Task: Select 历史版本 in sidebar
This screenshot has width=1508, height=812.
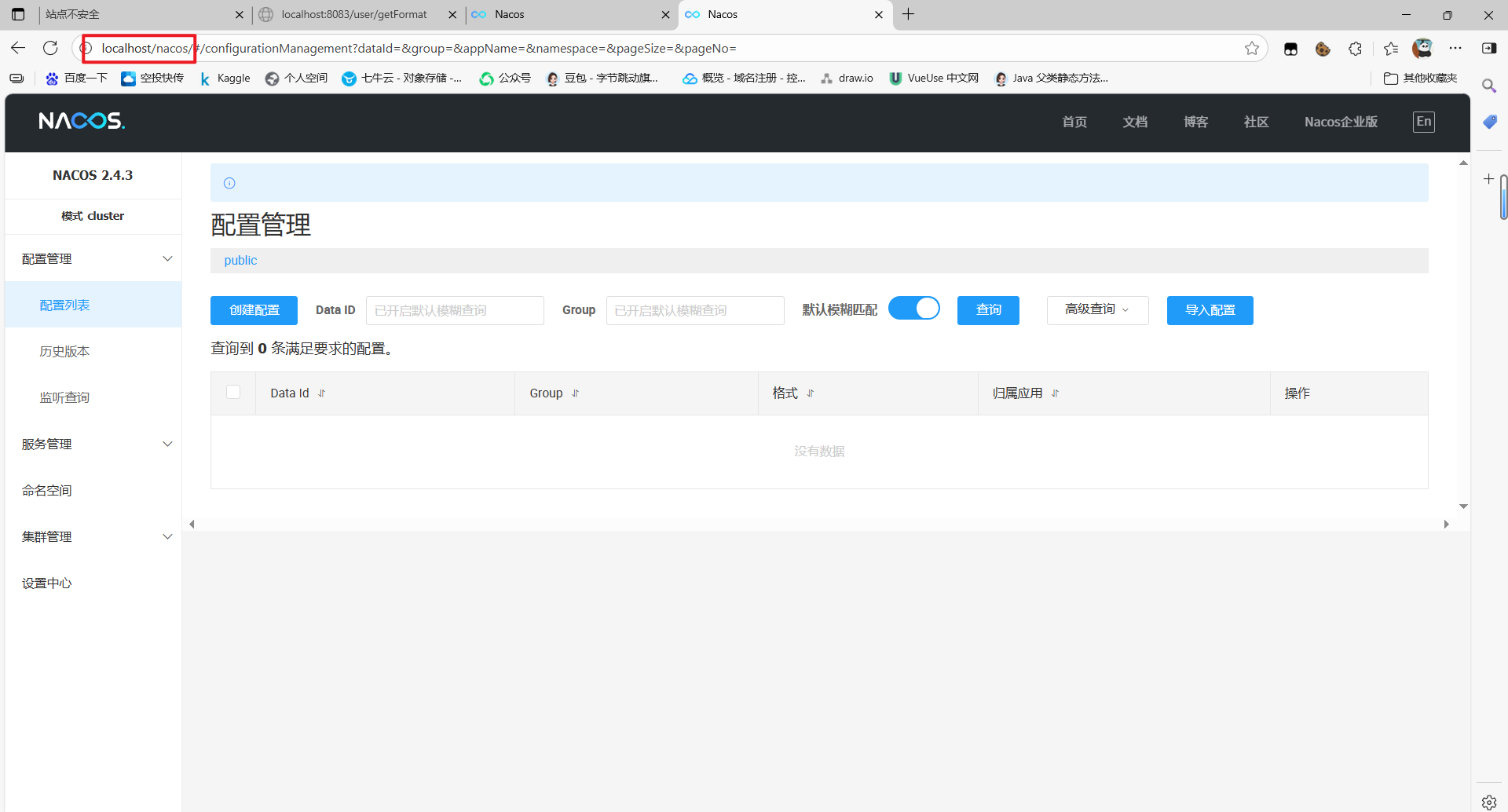Action: point(93,352)
